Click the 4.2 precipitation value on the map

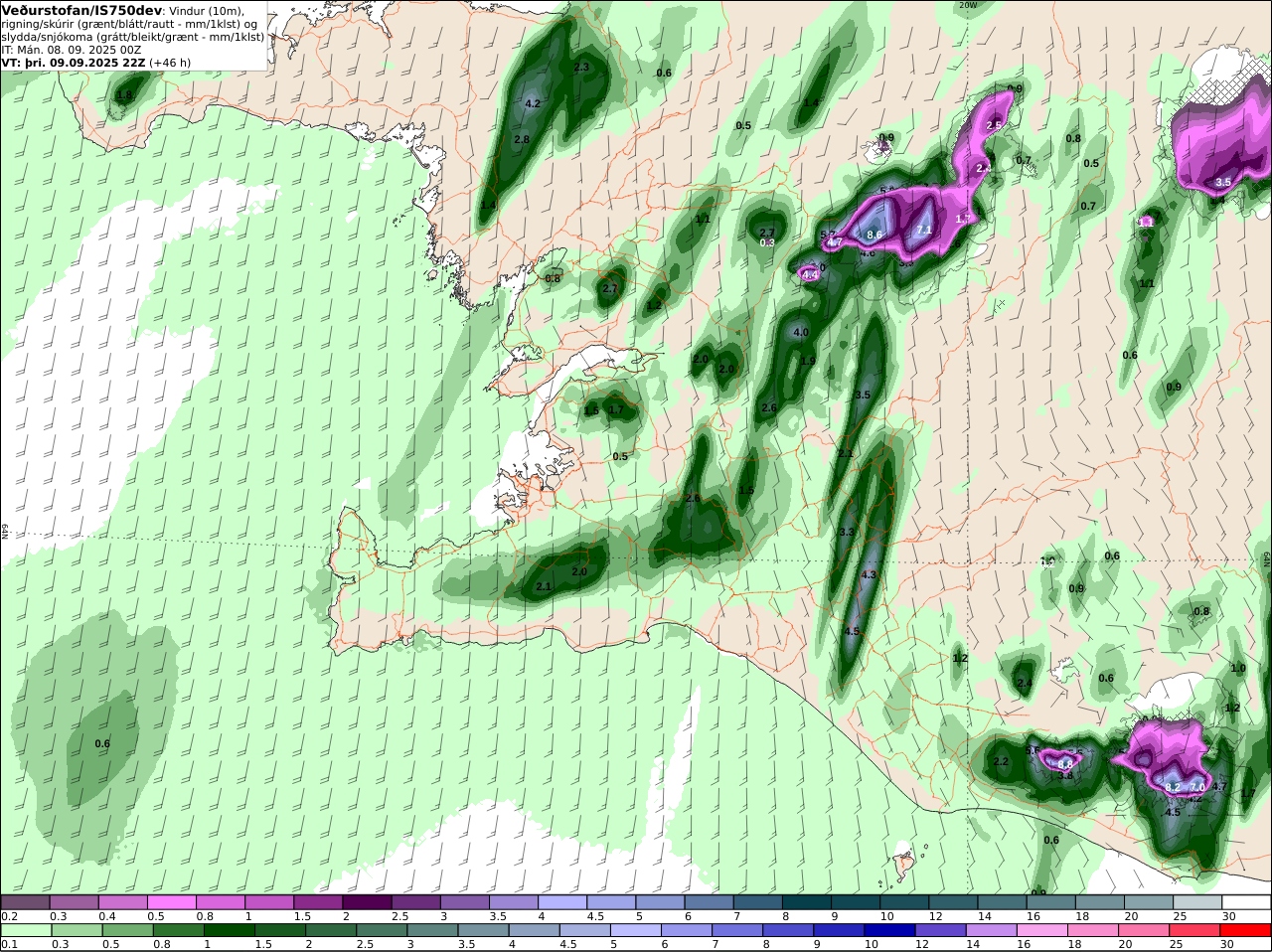pos(533,103)
